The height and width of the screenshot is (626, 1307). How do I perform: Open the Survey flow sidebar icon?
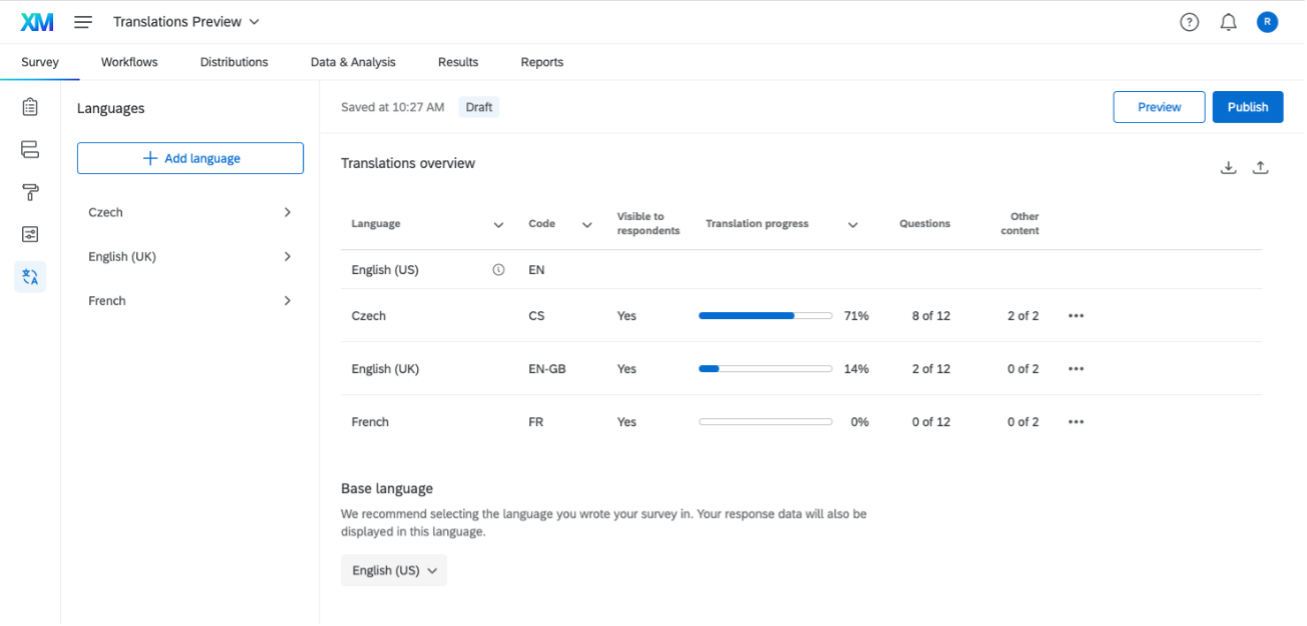pos(30,150)
